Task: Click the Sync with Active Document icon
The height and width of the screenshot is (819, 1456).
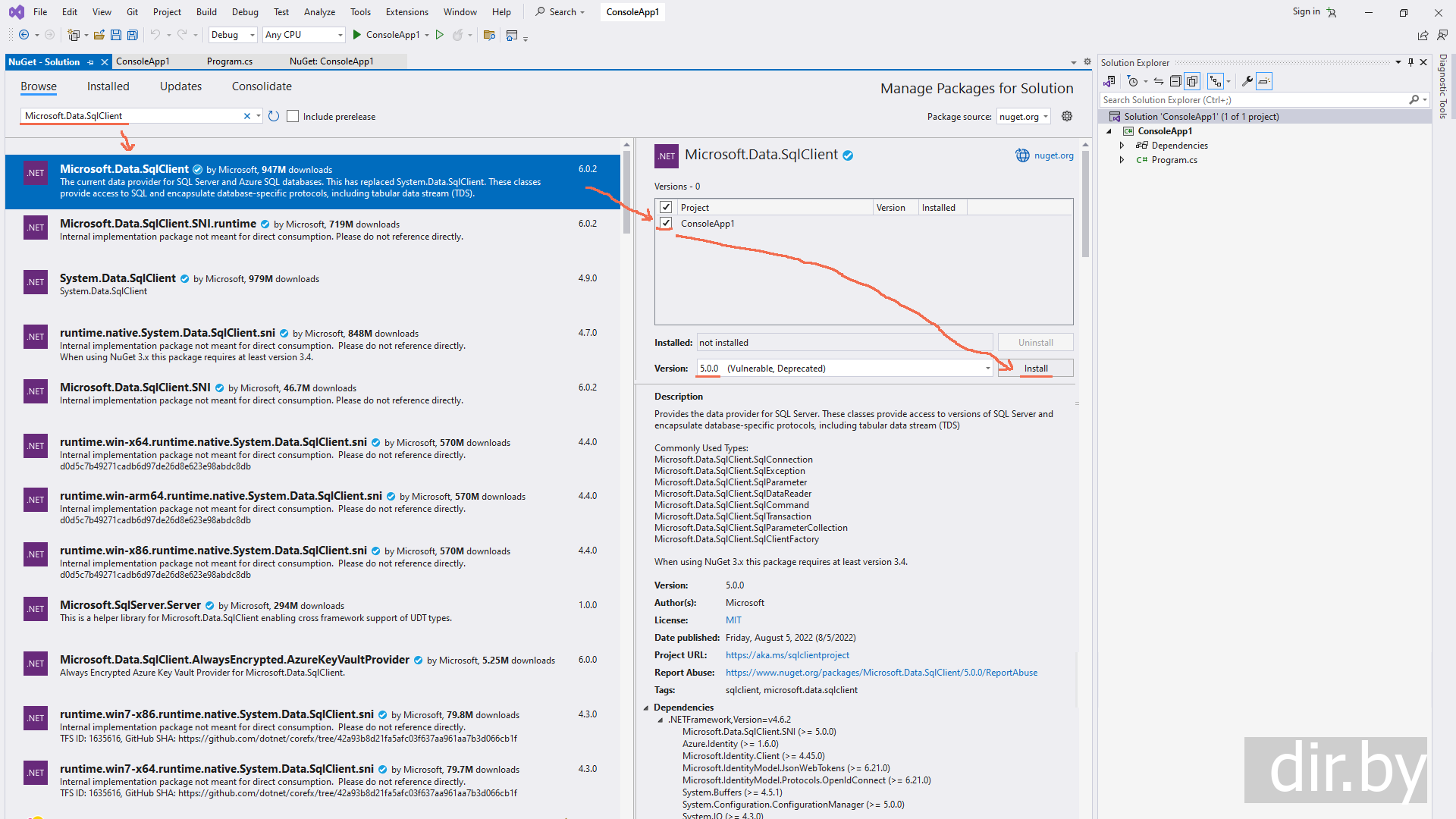Action: click(x=1159, y=81)
